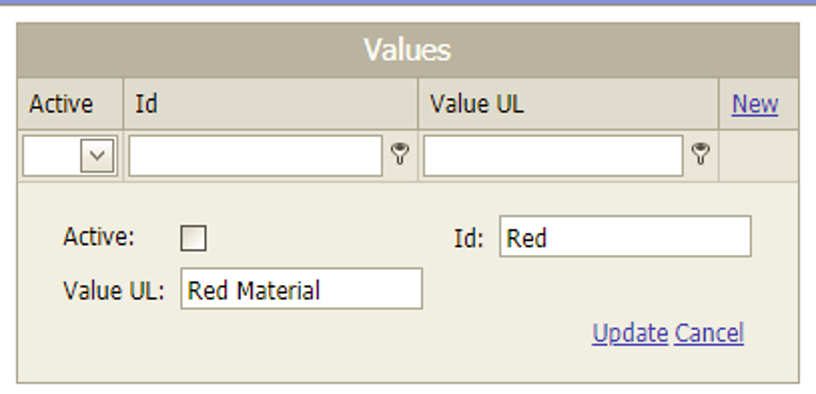
Task: Save changes with the Update link
Action: pos(630,333)
